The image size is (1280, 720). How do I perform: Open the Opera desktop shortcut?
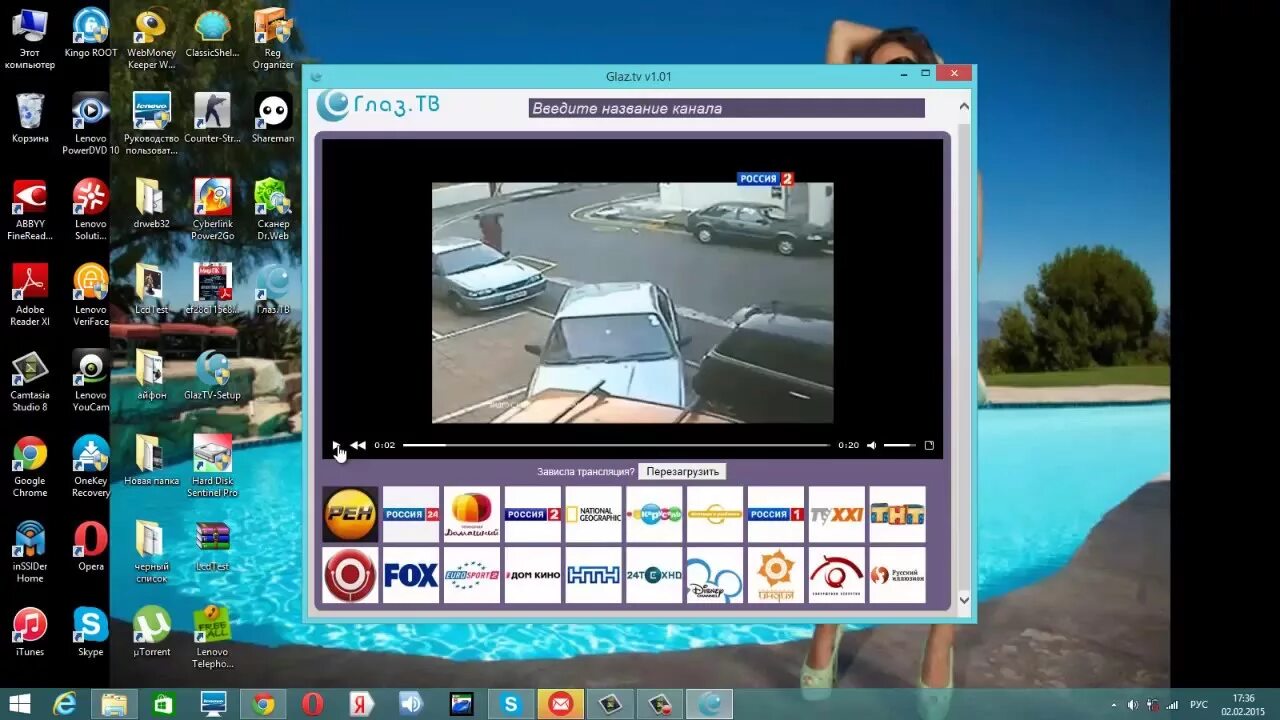(91, 547)
